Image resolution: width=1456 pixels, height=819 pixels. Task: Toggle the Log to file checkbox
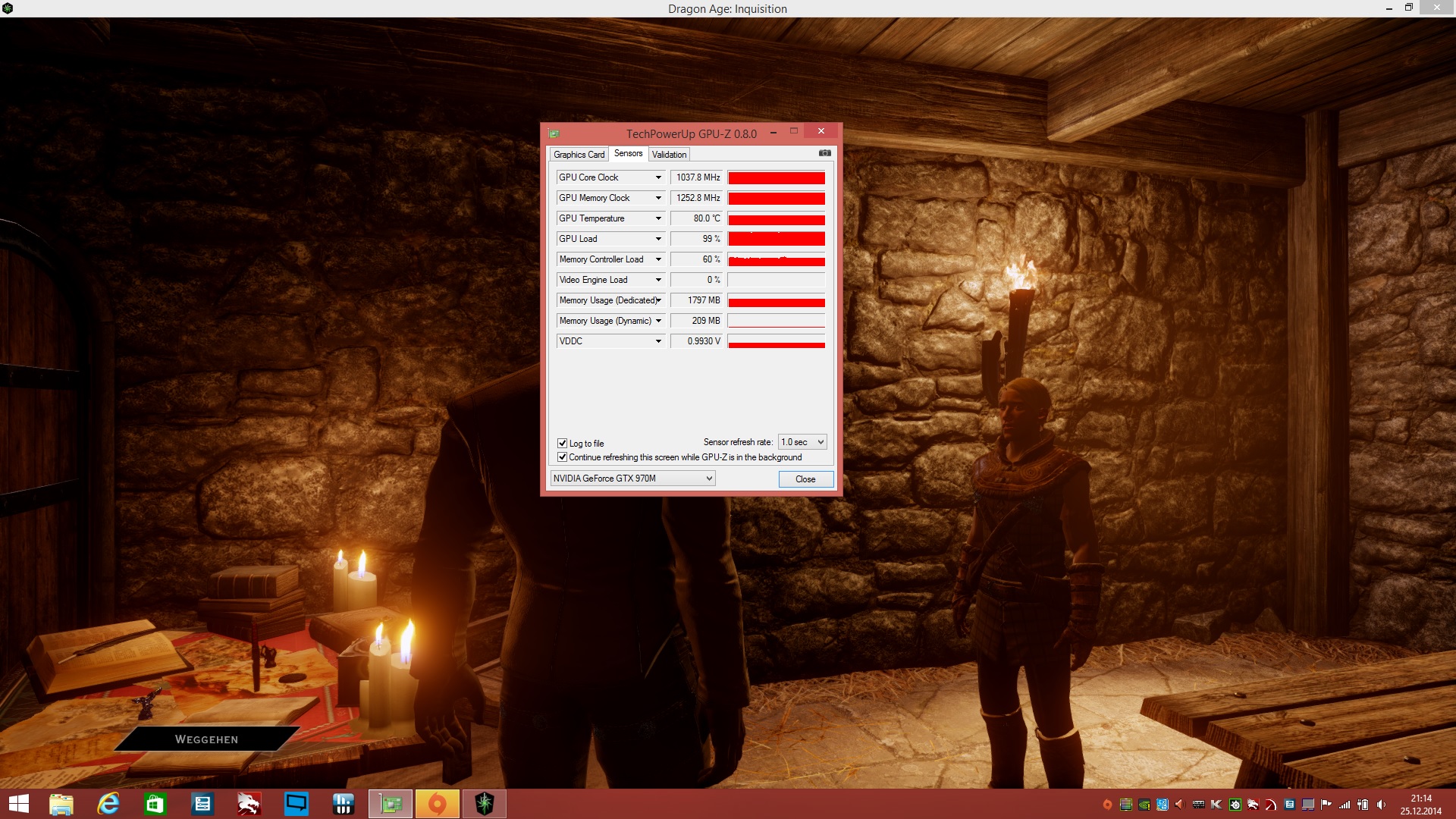562,443
